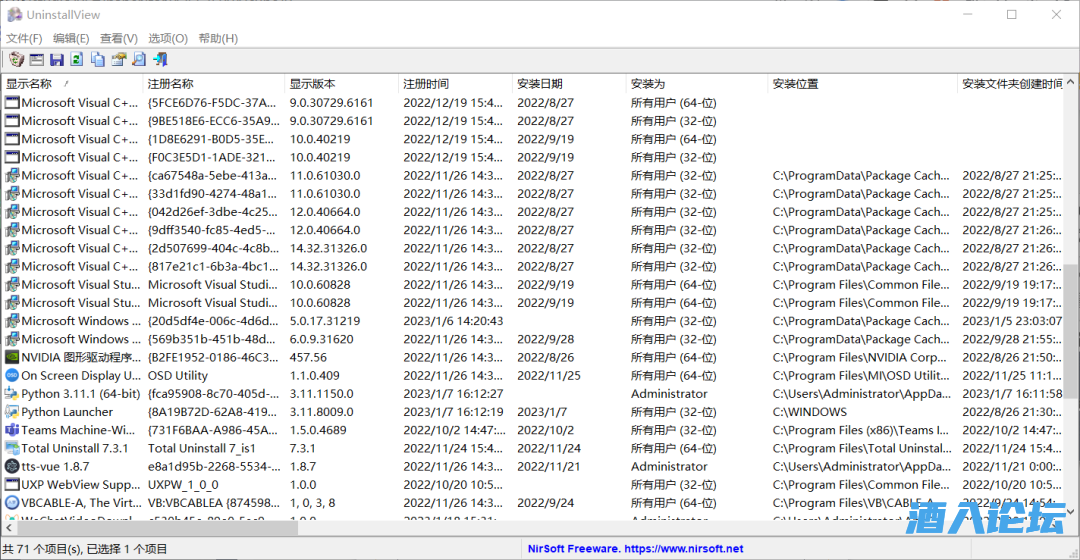Open the 帮助(H) menu
The image size is (1080, 560).
(218, 38)
